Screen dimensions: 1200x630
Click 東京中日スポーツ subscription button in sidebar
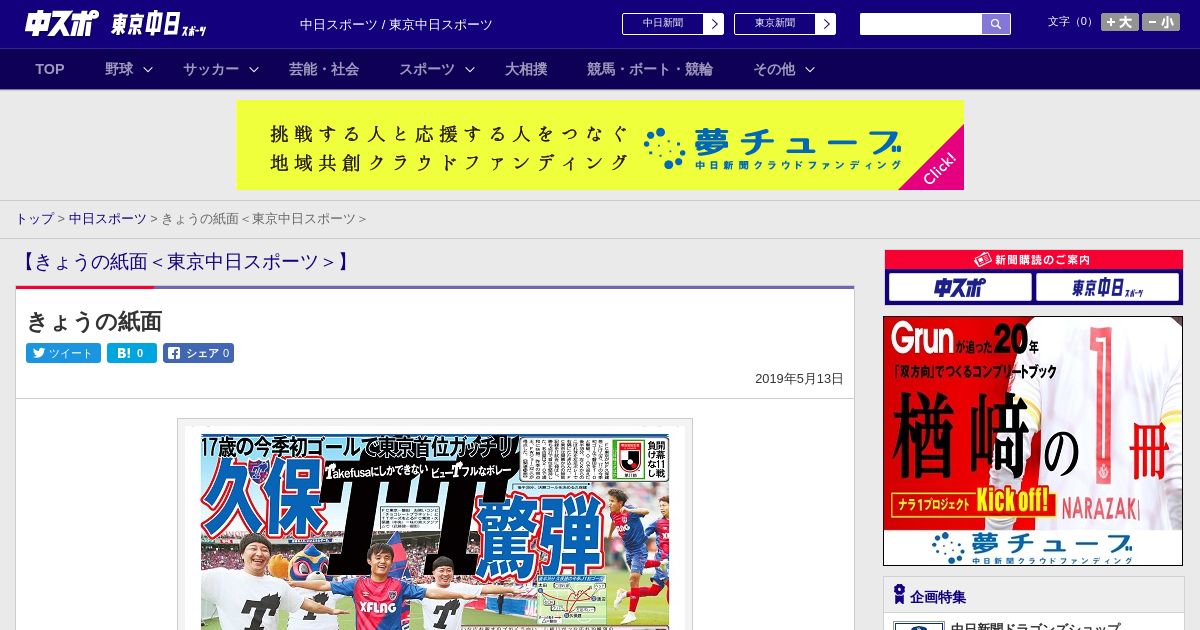point(1107,288)
